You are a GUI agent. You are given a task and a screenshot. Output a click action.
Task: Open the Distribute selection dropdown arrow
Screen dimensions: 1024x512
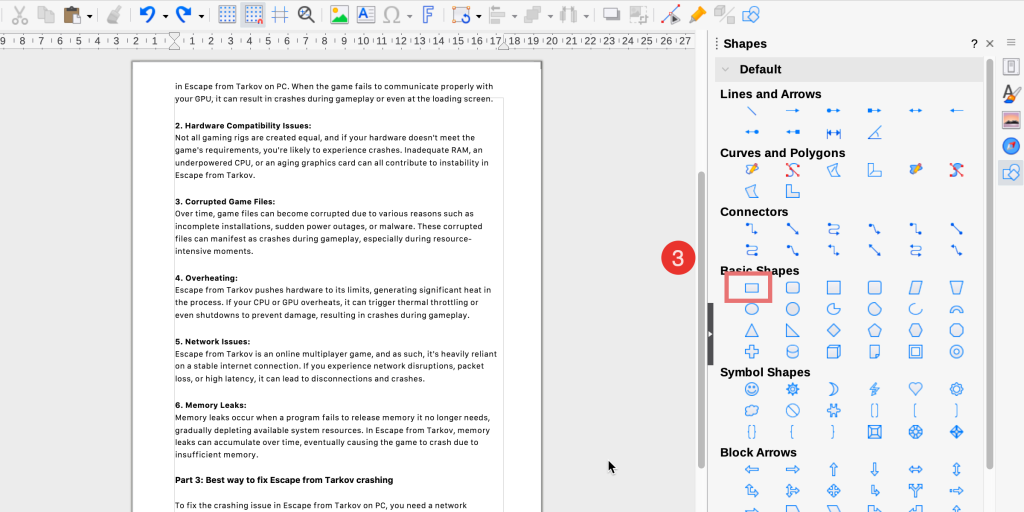[x=586, y=16]
